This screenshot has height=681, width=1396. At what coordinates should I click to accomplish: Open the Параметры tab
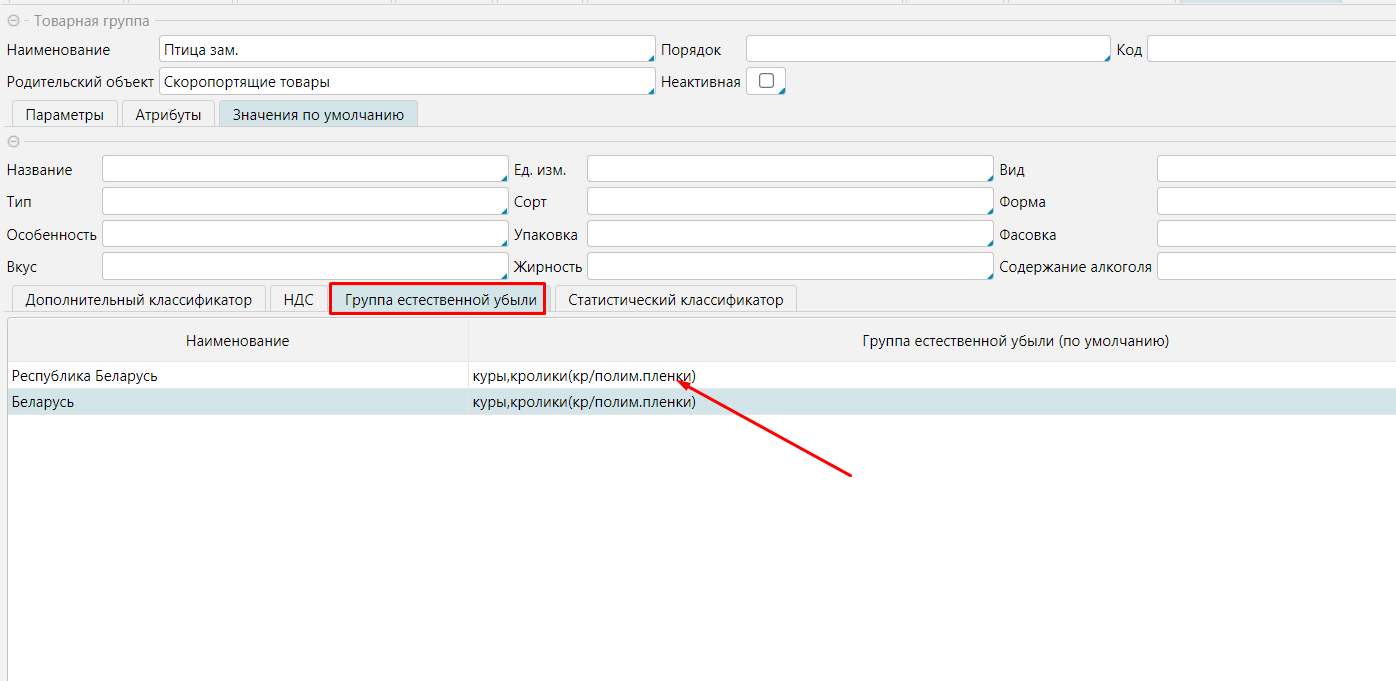[x=65, y=115]
